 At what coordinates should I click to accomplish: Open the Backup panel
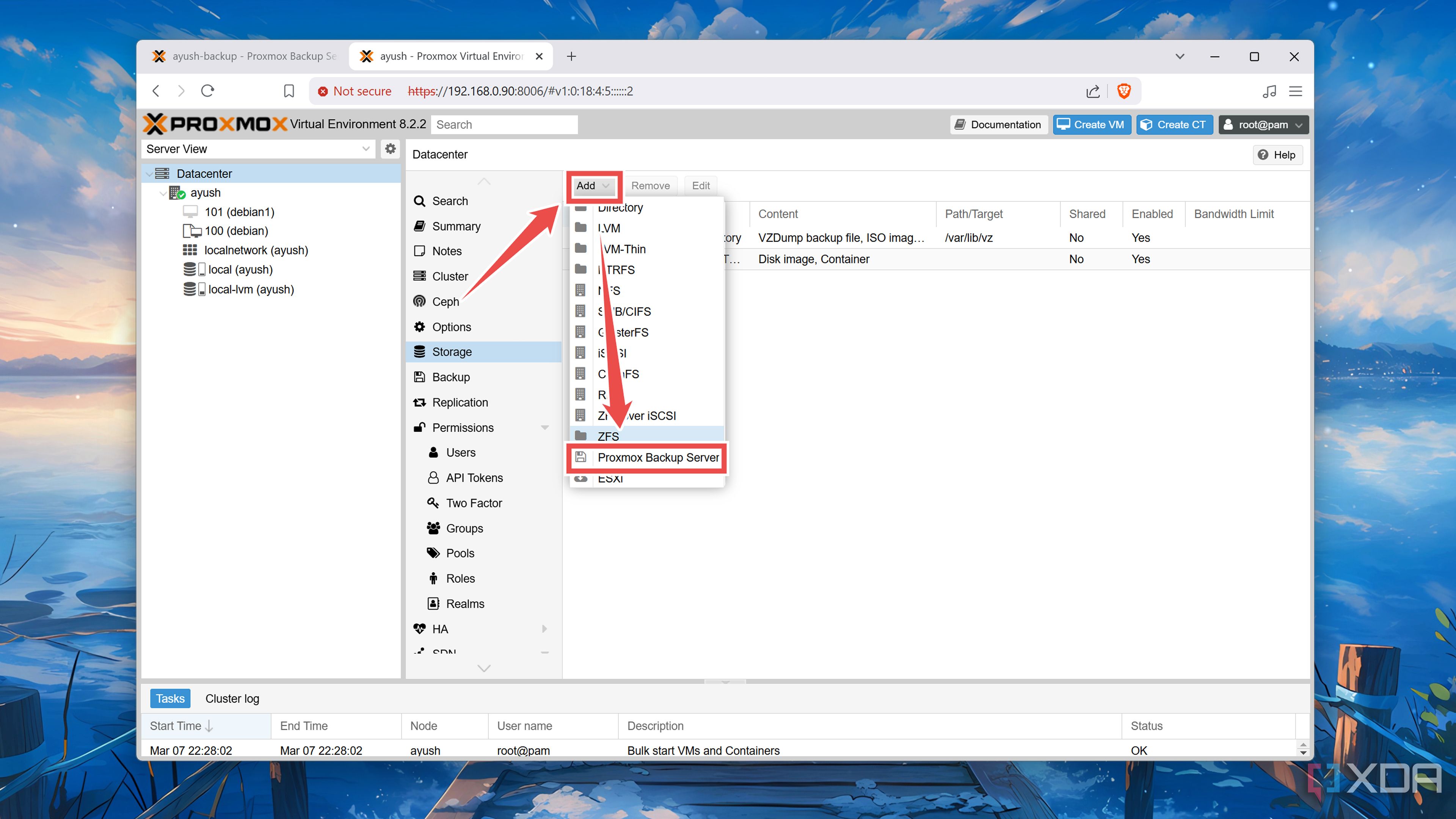[x=450, y=377]
